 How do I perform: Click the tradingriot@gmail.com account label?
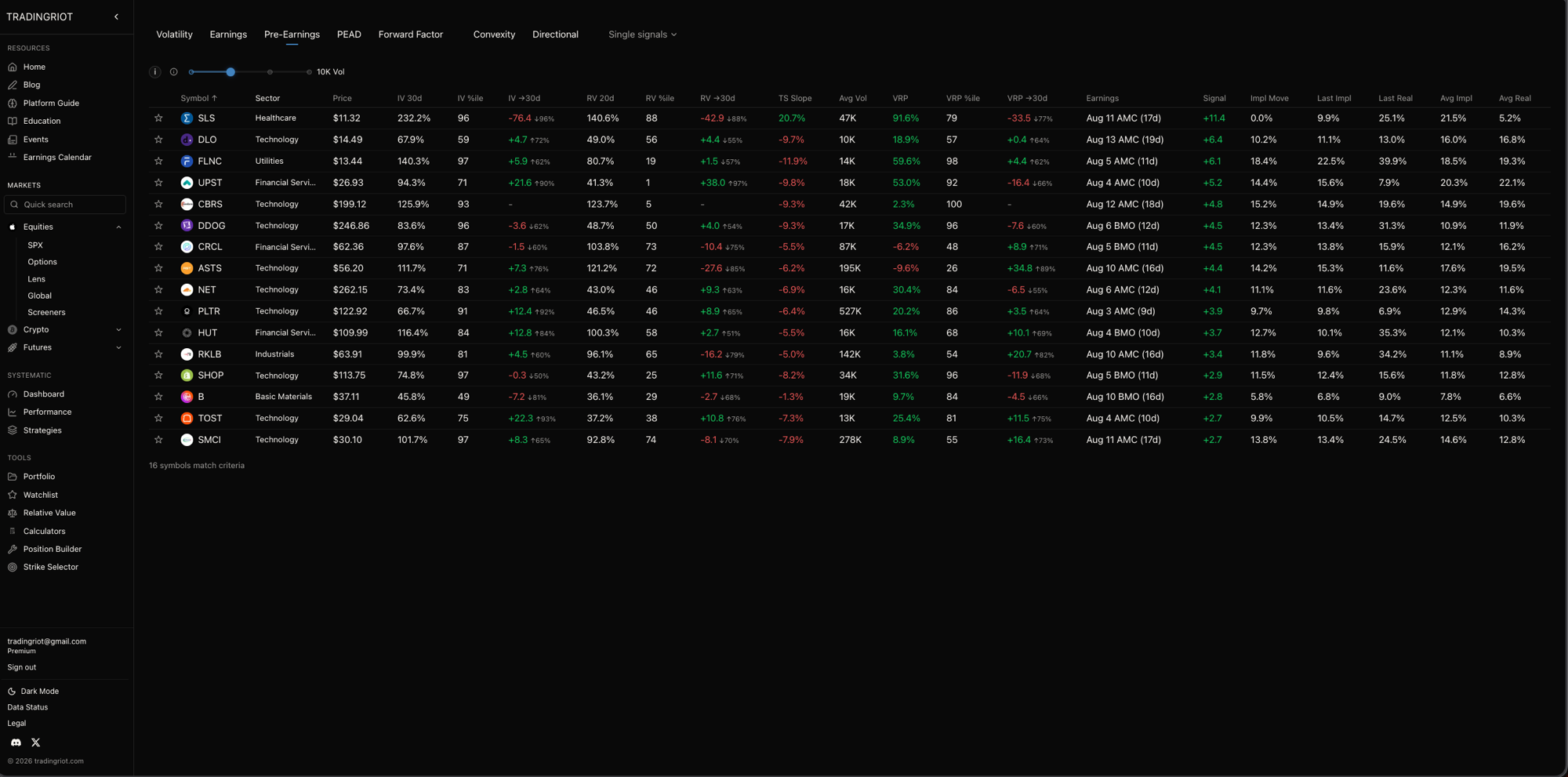(x=47, y=641)
